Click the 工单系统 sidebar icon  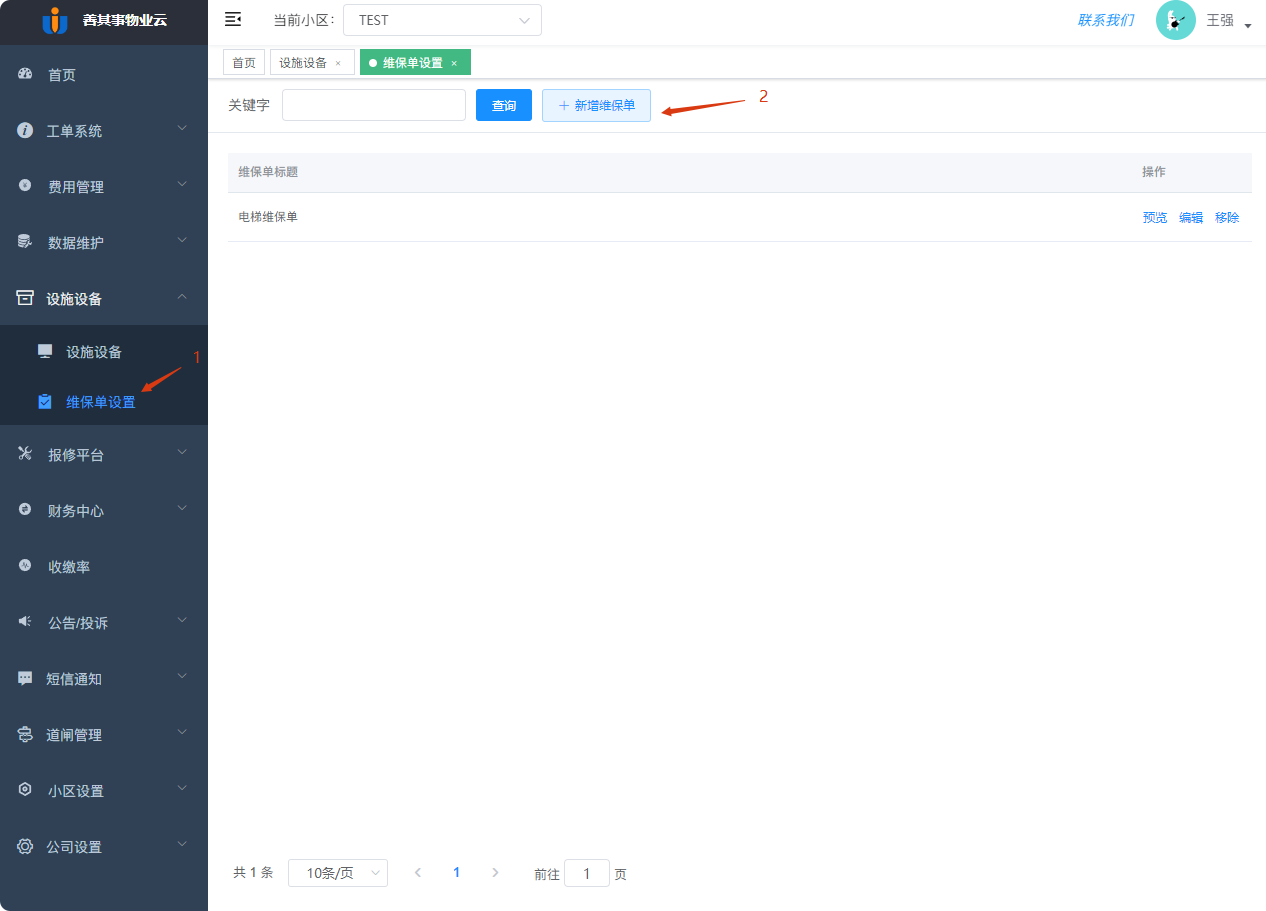tap(23, 130)
